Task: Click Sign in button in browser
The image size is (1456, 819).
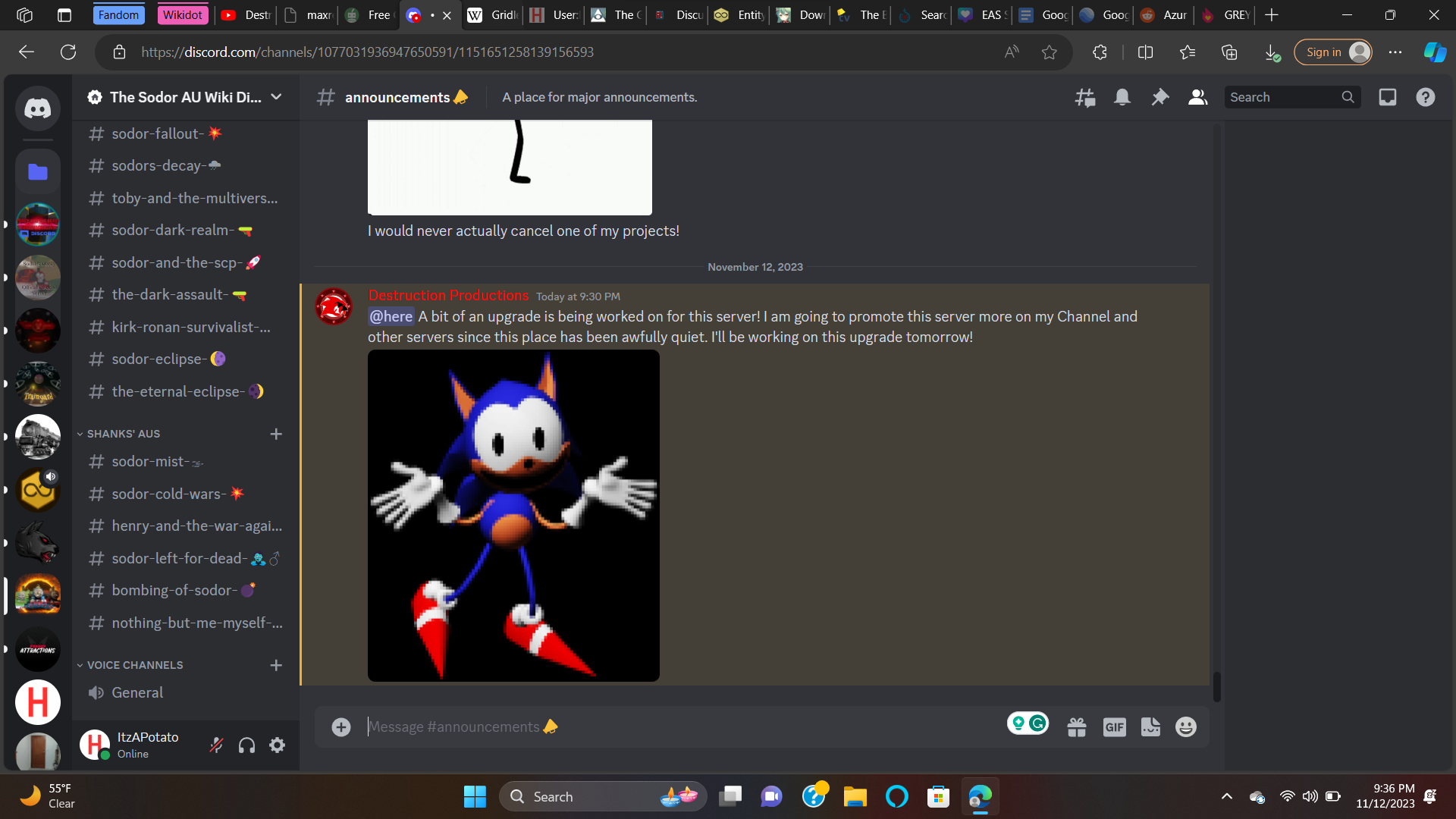Action: (1333, 52)
